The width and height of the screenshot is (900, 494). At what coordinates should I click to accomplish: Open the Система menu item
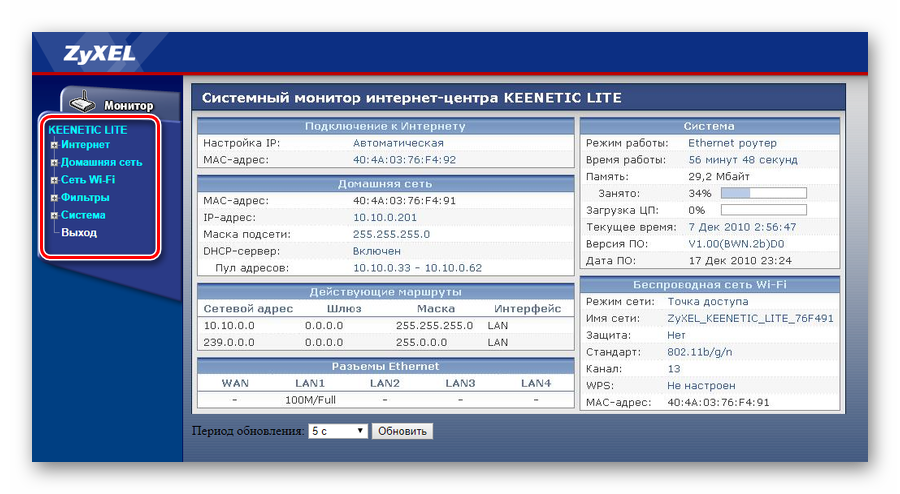click(x=83, y=215)
